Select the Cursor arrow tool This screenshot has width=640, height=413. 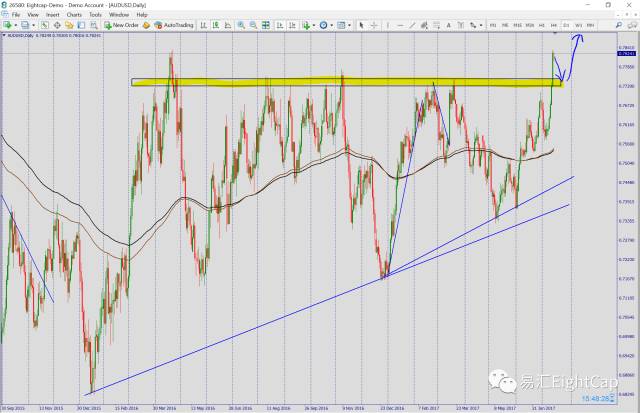click(x=361, y=25)
